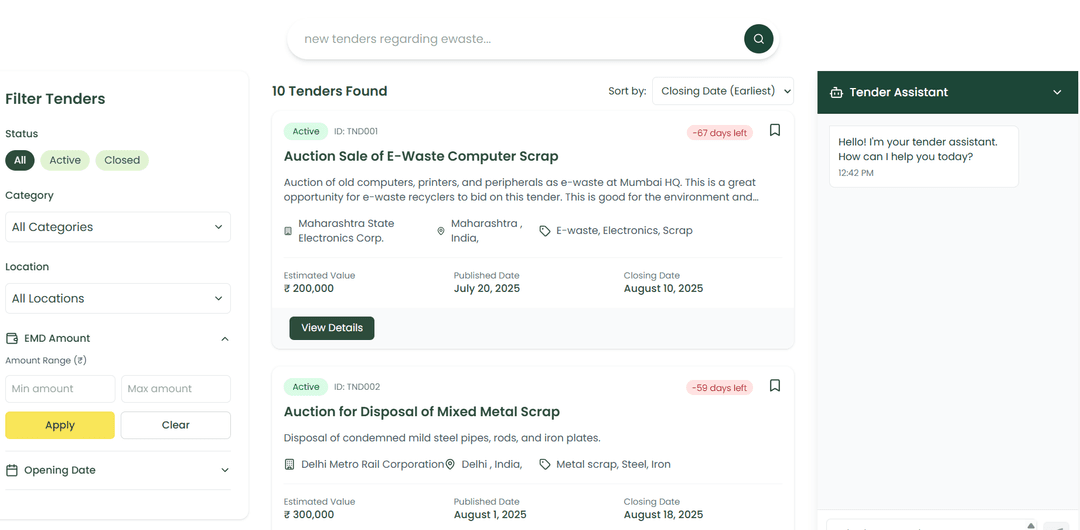Click the Opening Date calendar icon
The width and height of the screenshot is (1080, 530).
pos(12,470)
